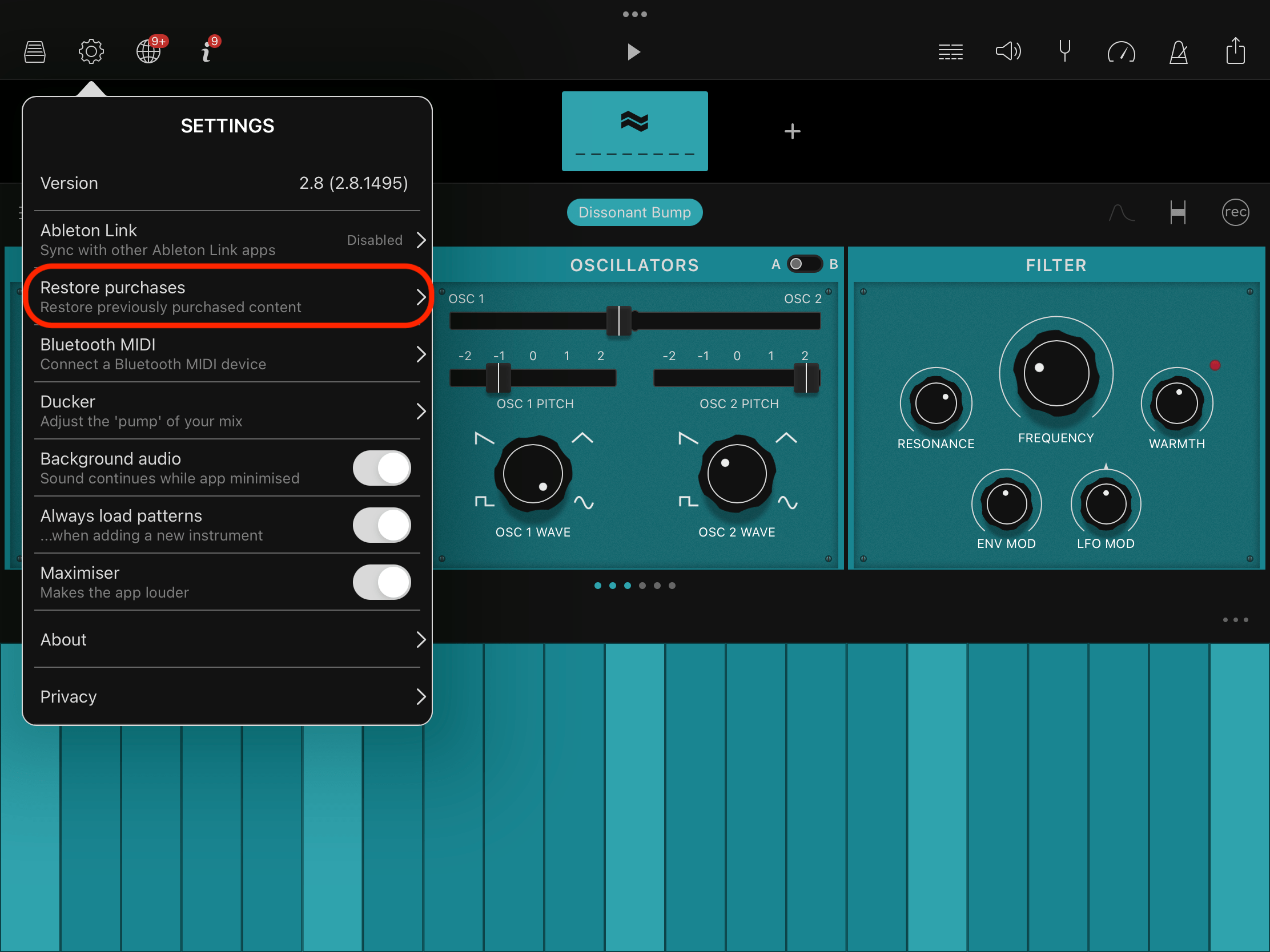This screenshot has width=1270, height=952.
Task: Click the FREQUENCY knob
Action: point(1056,374)
